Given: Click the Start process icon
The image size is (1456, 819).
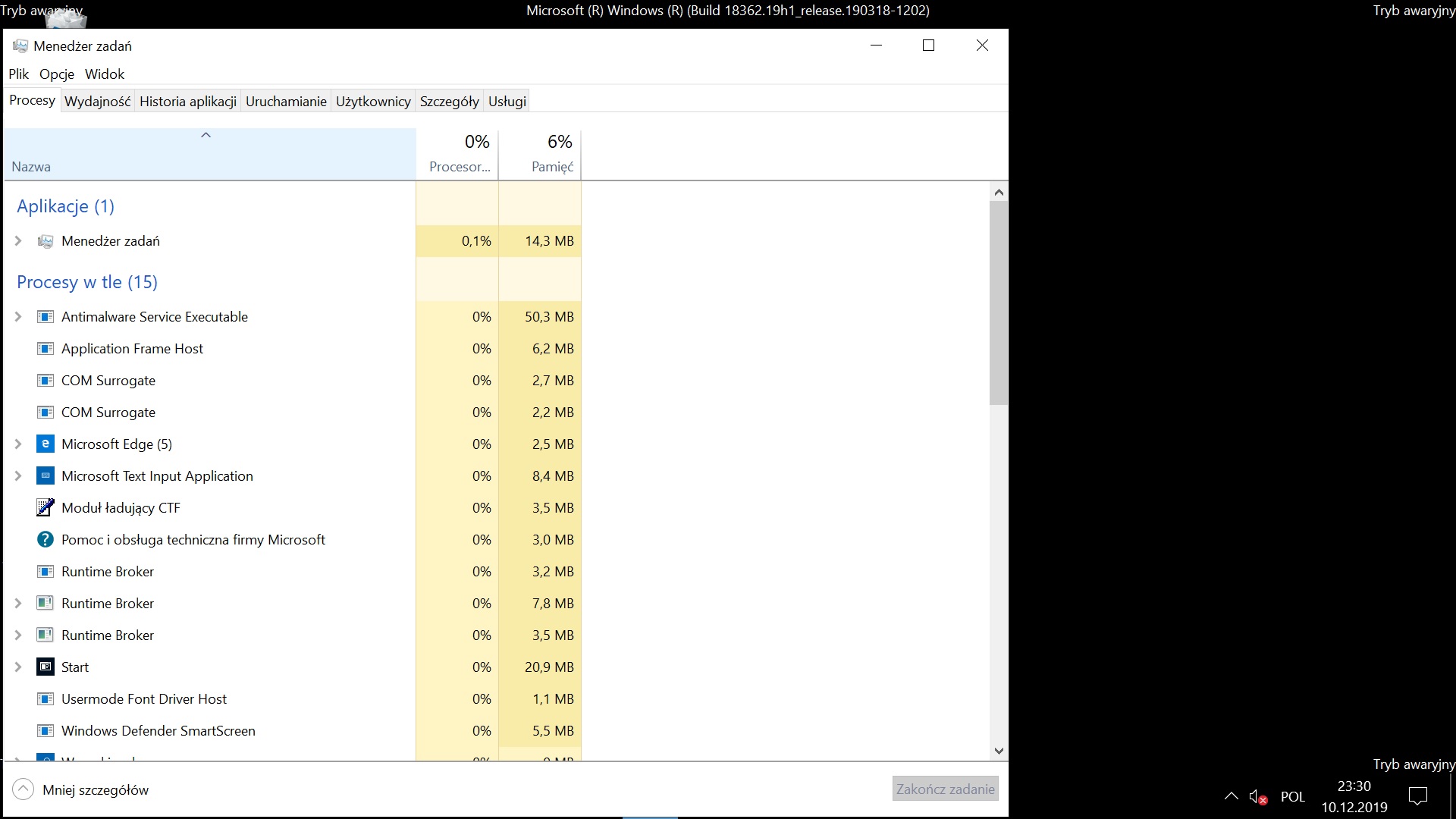Looking at the screenshot, I should click(x=45, y=667).
